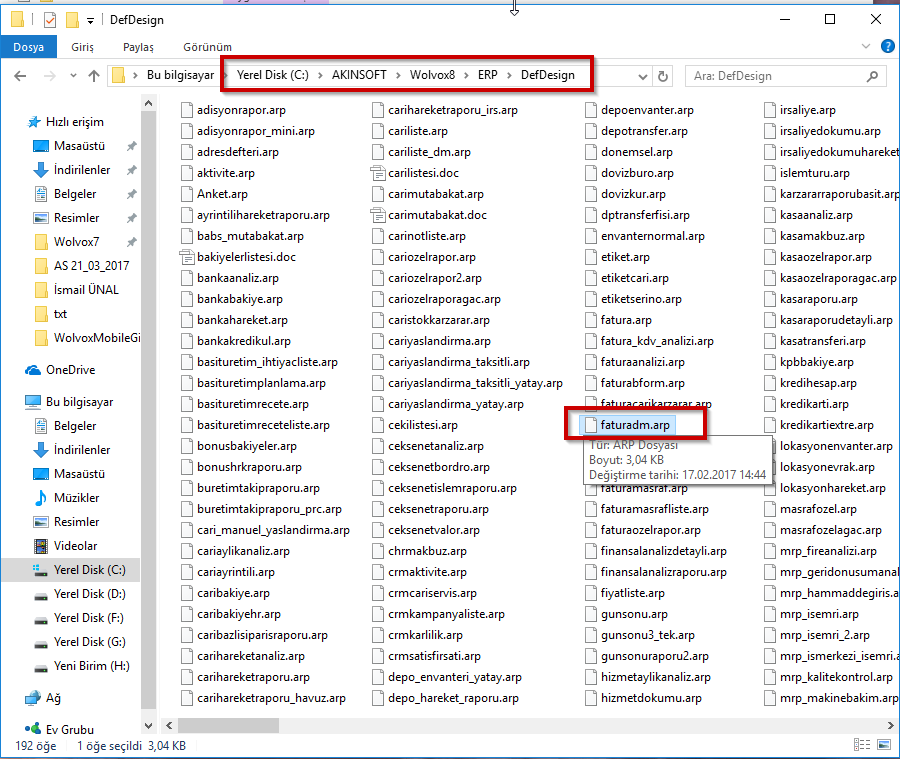Click the horizontal scrollbar thumb in the file list
This screenshot has width=900, height=759.
228,726
